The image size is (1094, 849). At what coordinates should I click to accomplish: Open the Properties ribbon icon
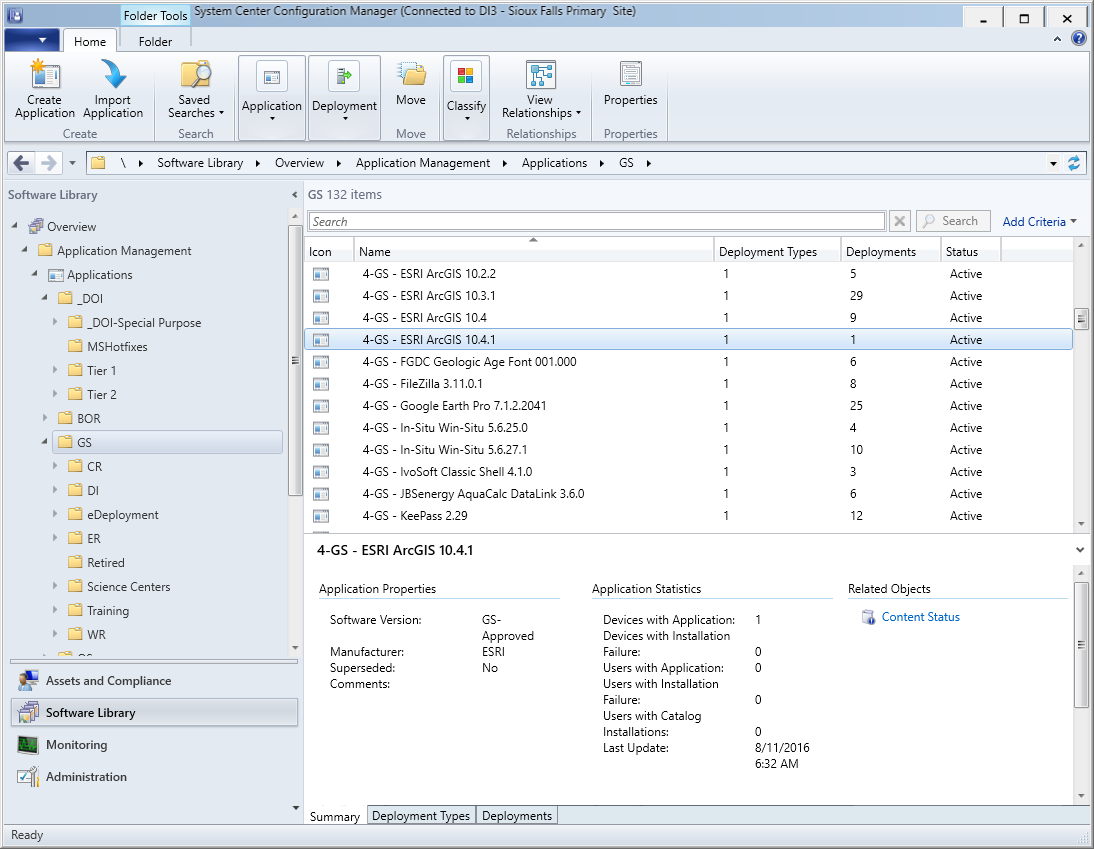[631, 75]
